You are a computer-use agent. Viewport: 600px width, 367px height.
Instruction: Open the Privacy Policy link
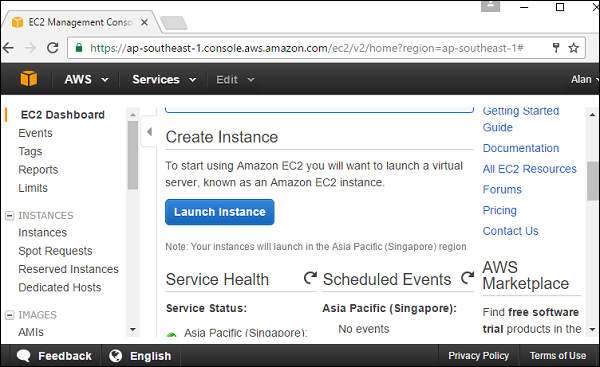click(478, 356)
